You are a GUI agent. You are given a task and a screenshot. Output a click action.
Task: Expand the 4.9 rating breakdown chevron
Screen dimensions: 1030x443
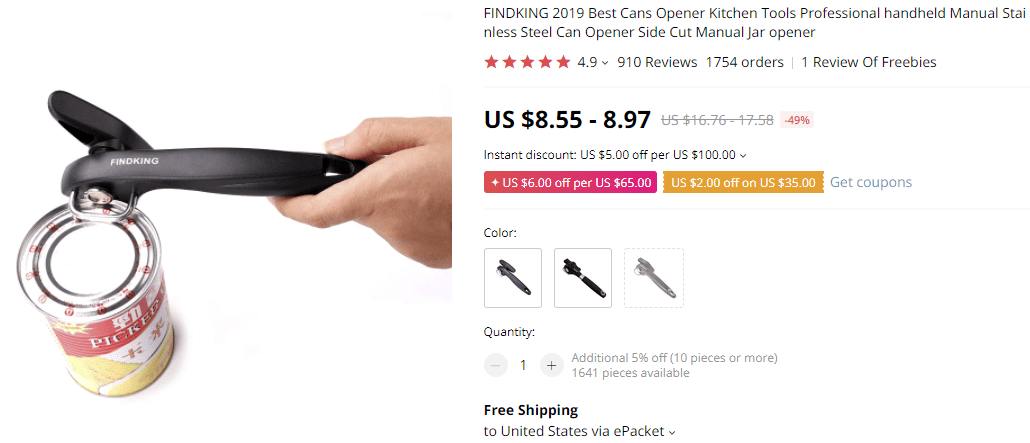(606, 63)
